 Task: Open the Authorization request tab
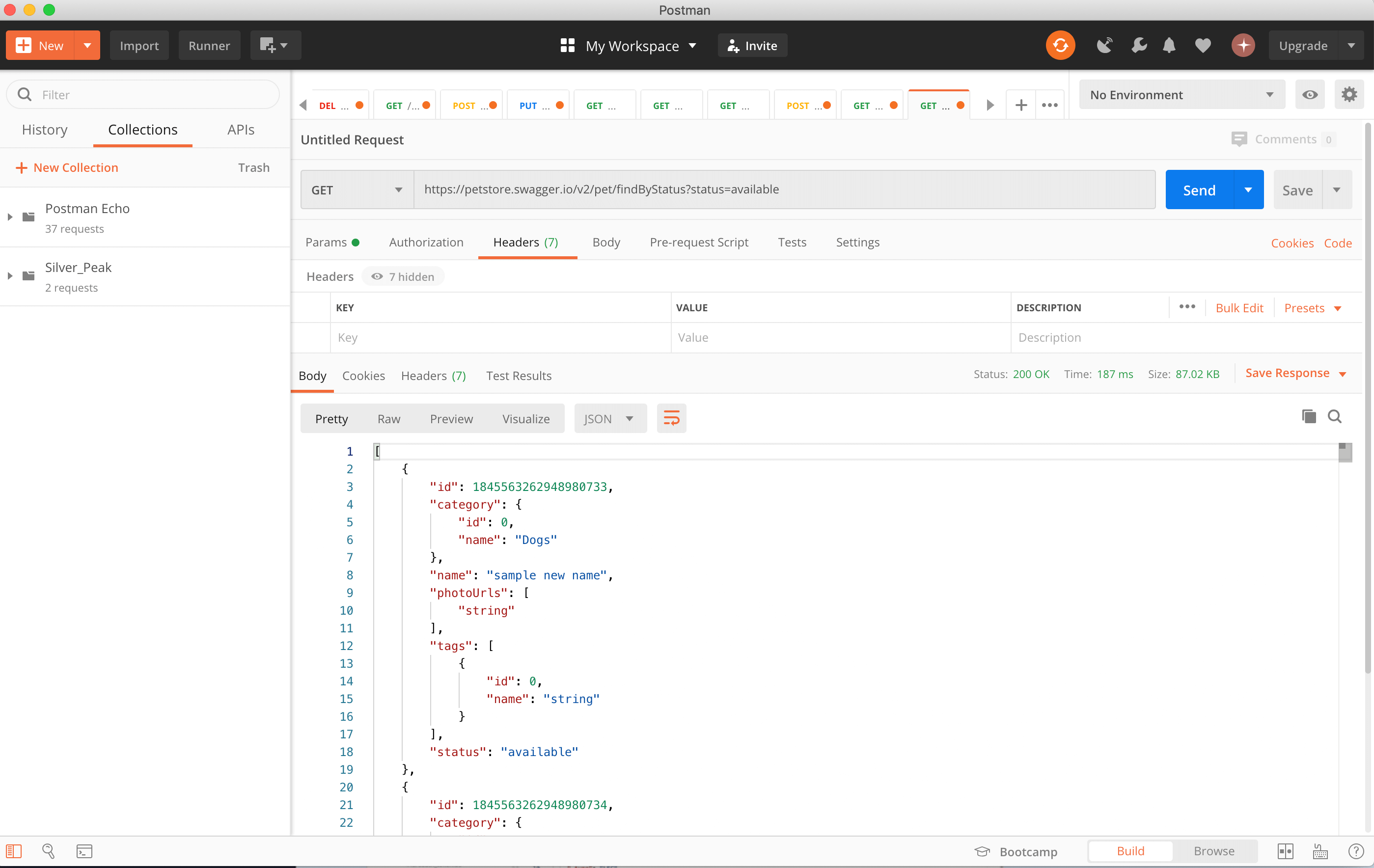coord(426,243)
